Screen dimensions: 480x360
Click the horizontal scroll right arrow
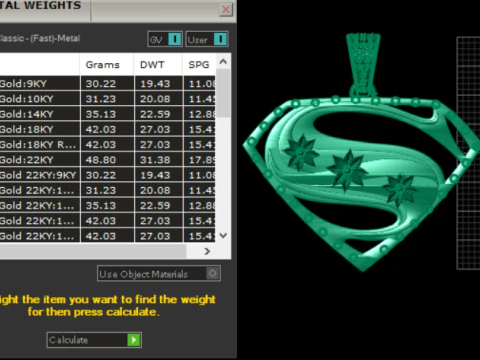point(207,251)
